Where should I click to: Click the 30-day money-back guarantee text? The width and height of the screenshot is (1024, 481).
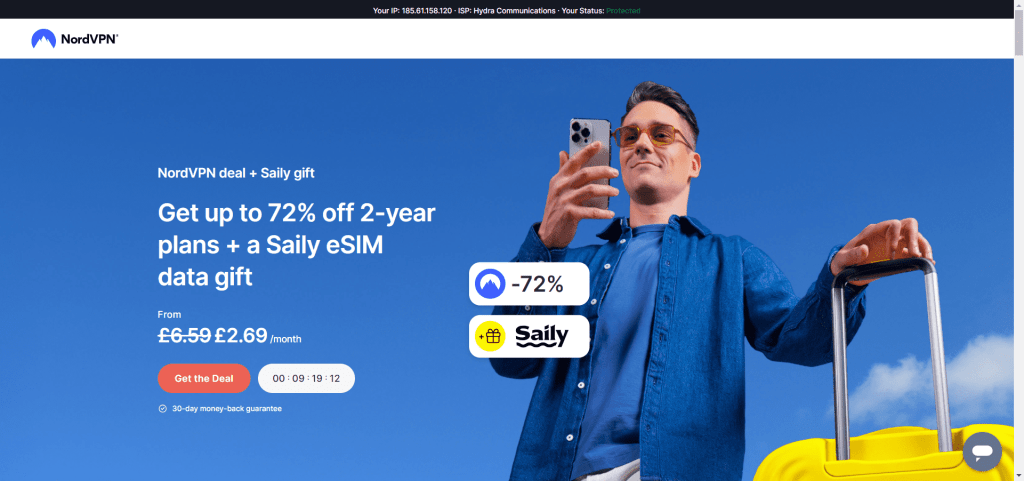coord(227,409)
